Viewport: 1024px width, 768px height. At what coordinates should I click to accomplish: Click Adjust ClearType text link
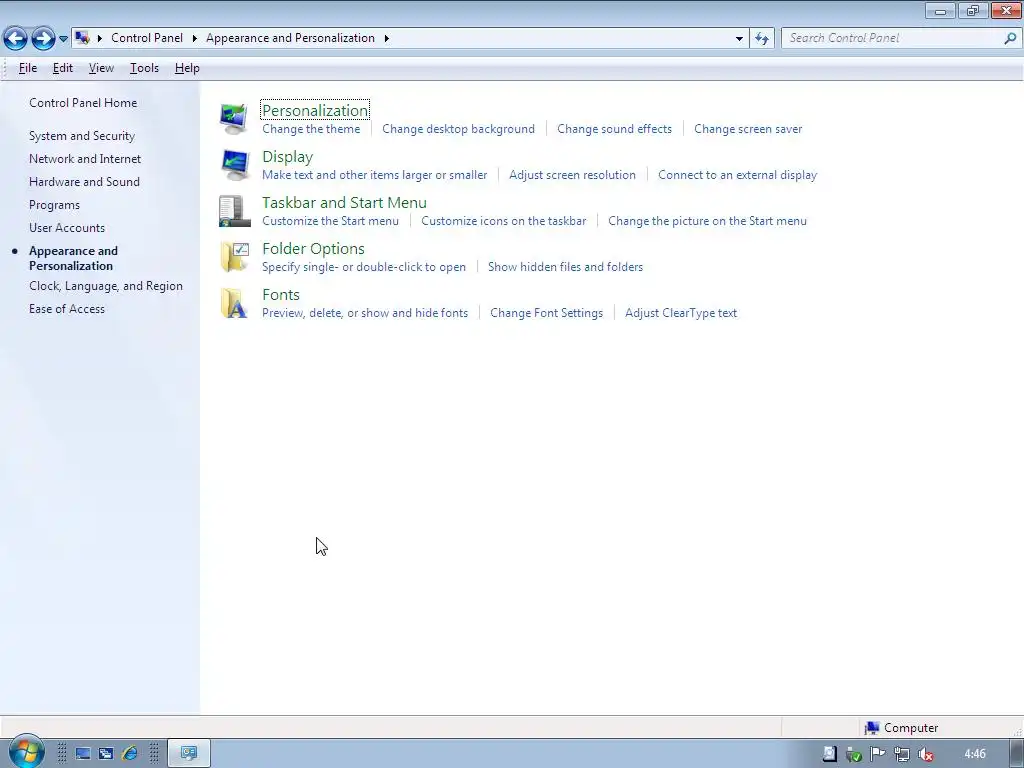pyautogui.click(x=681, y=313)
